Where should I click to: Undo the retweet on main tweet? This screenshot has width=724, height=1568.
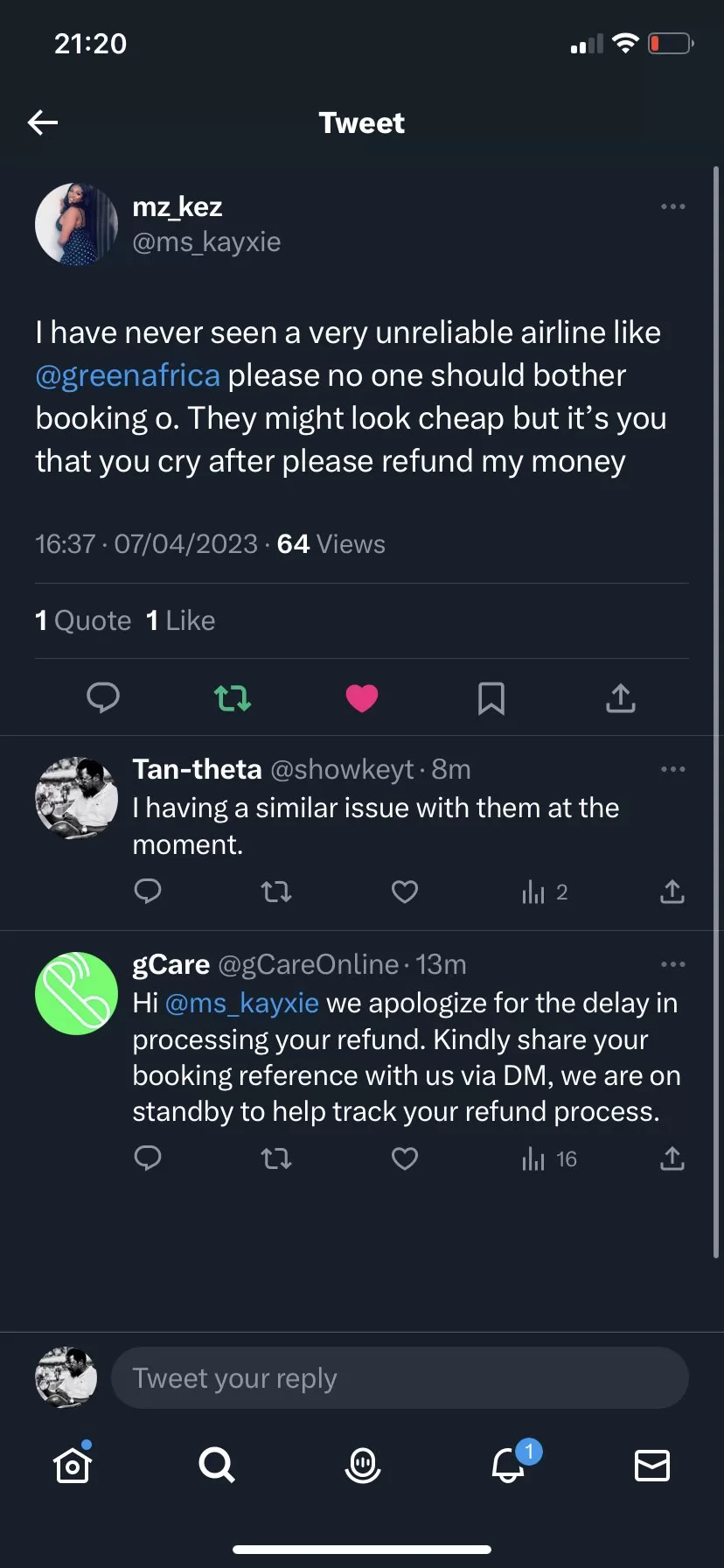233,697
